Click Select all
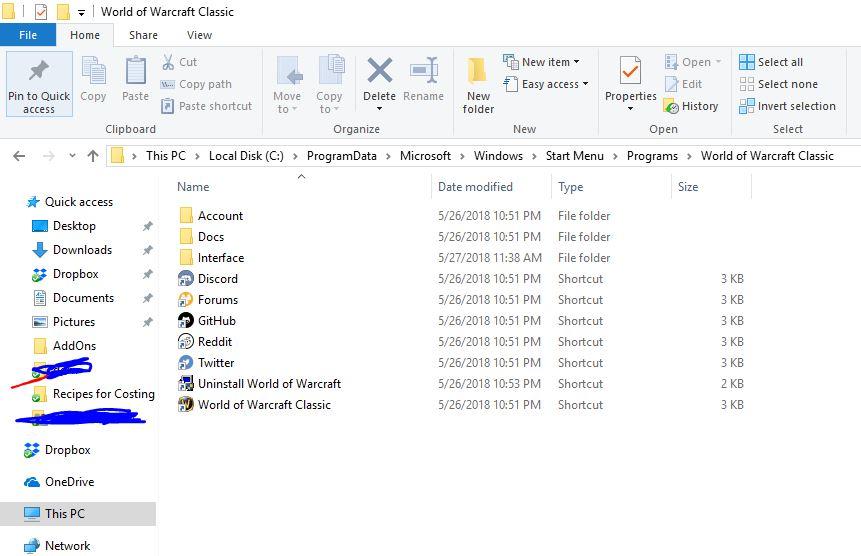The width and height of the screenshot is (861, 556). pyautogui.click(x=771, y=62)
